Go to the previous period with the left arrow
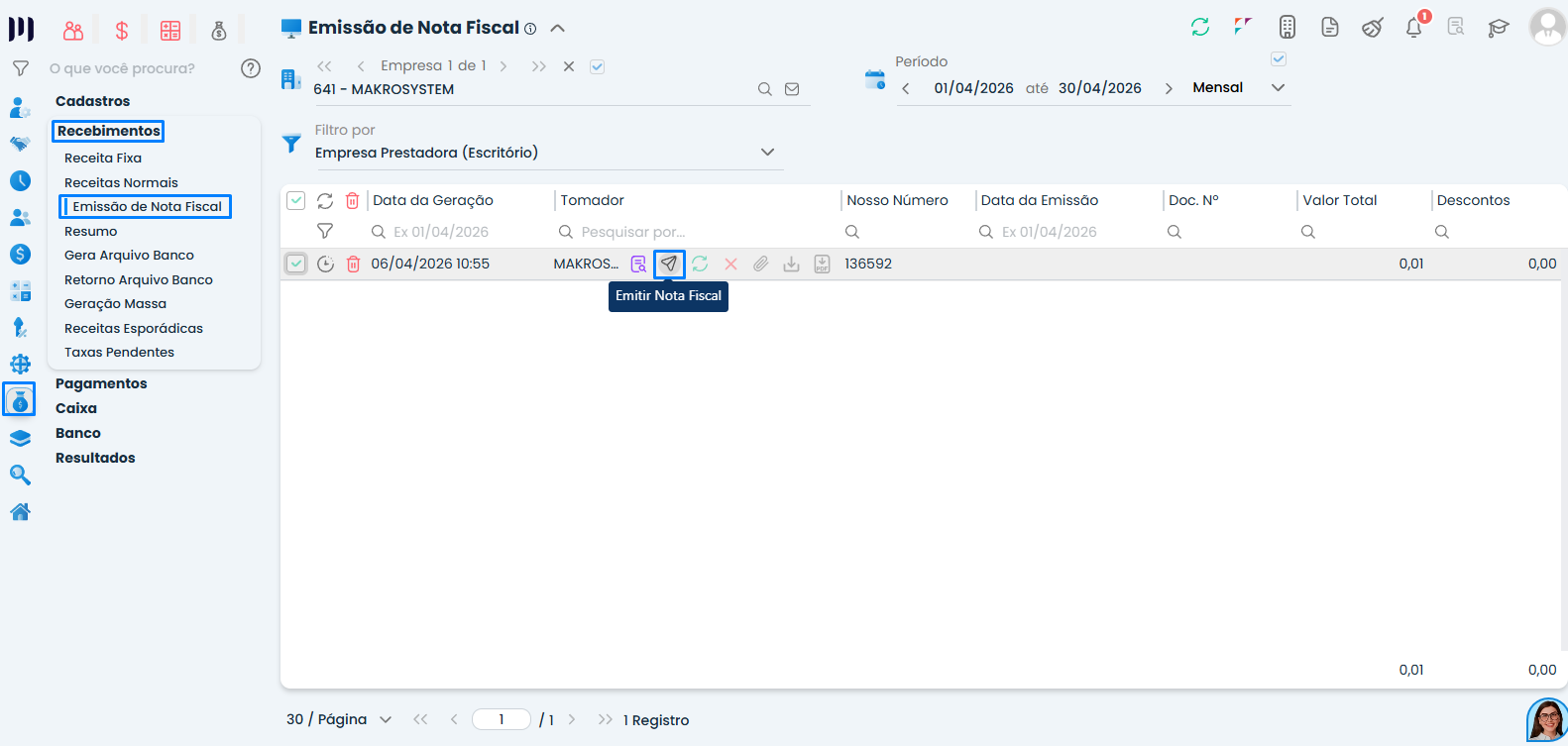This screenshot has width=1568, height=746. (905, 88)
